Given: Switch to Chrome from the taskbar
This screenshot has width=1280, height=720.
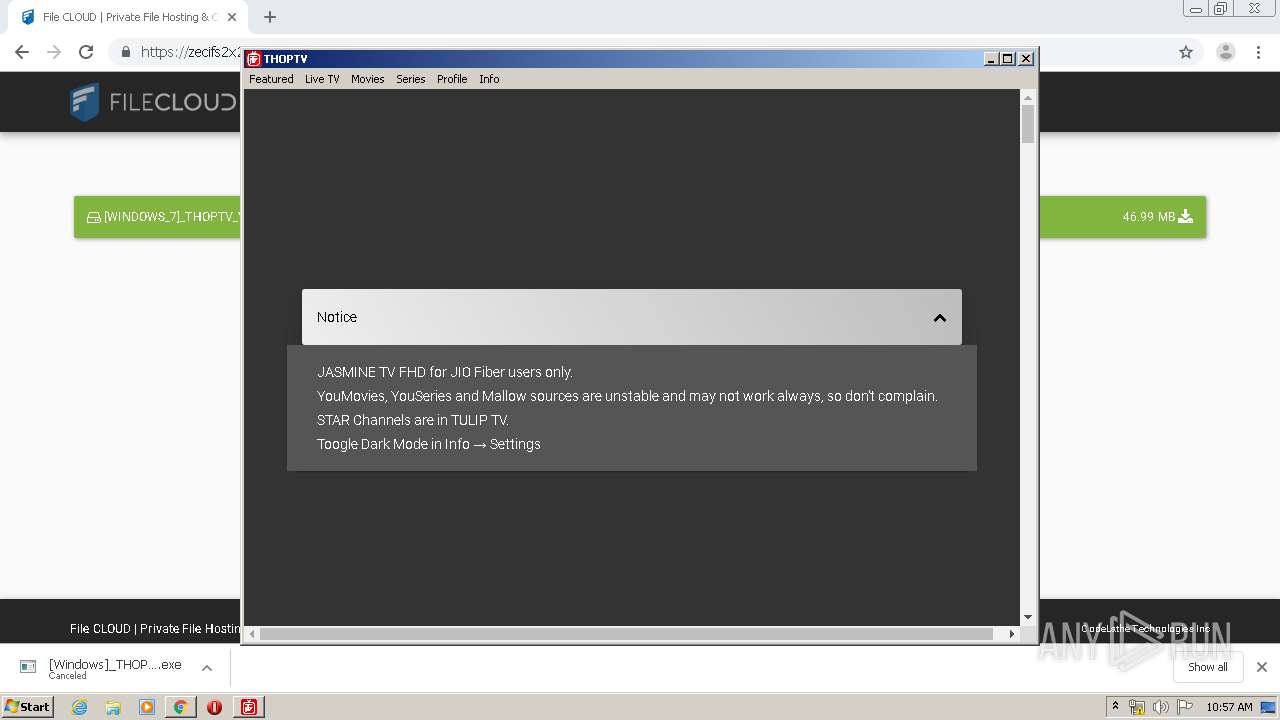Looking at the screenshot, I should pyautogui.click(x=180, y=707).
